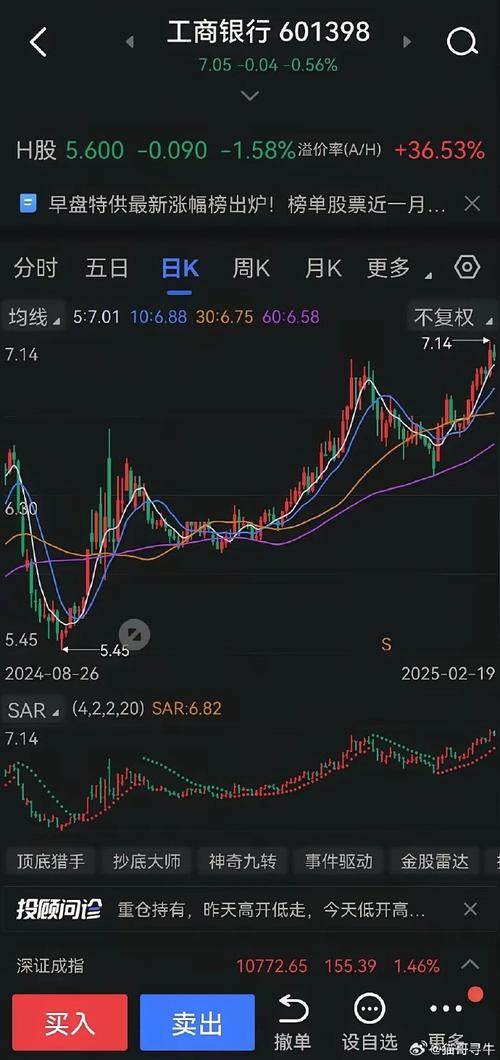Select the 金股雷达 indicator chip
The width and height of the screenshot is (500, 1060).
pos(434,861)
